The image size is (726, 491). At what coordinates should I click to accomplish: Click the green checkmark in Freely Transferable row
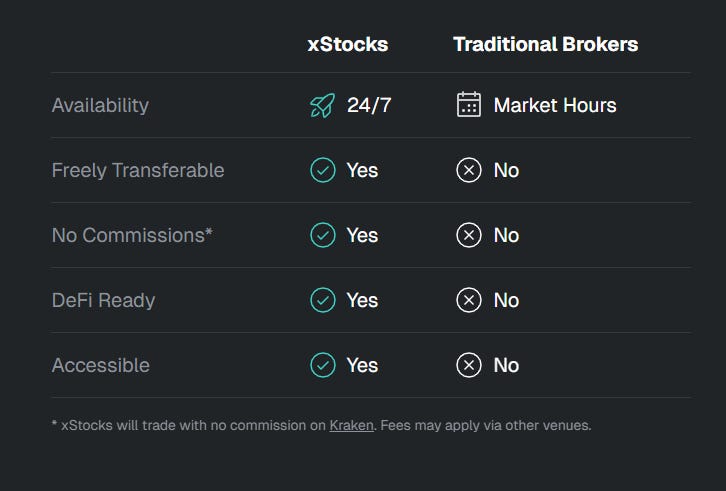[323, 170]
